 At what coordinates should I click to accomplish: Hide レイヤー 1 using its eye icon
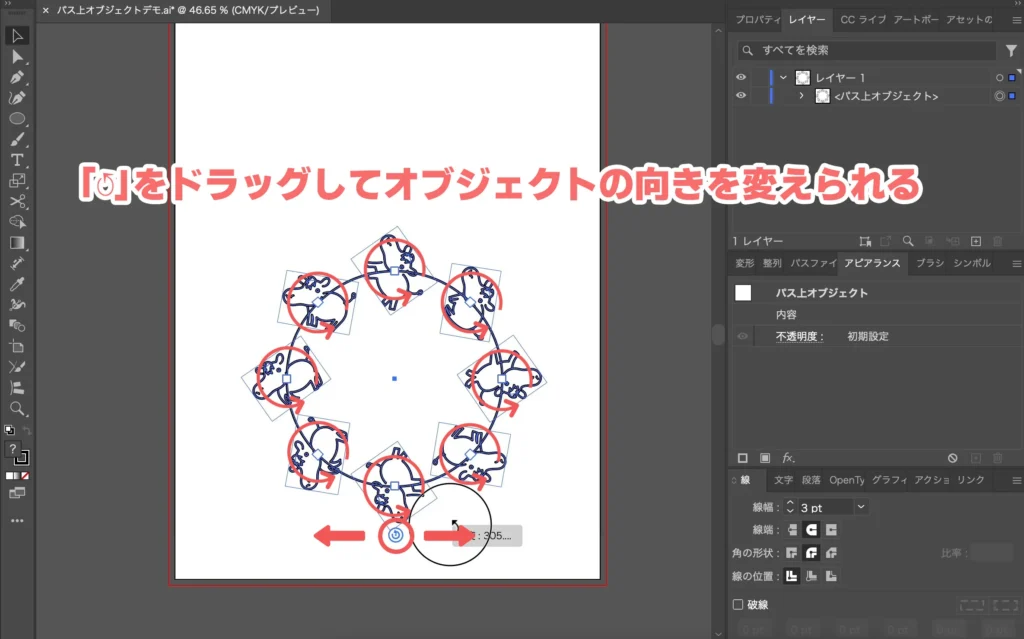click(x=741, y=77)
